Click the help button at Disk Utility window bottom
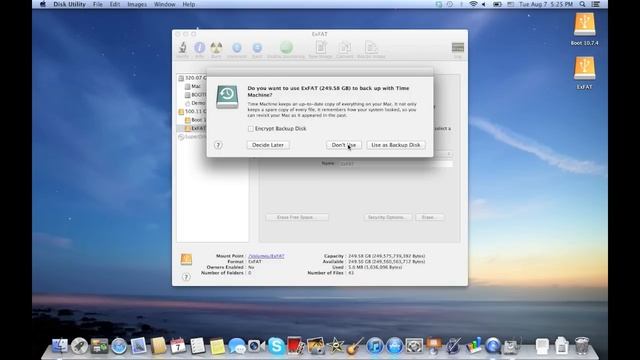640x360 pixels. pos(186,277)
